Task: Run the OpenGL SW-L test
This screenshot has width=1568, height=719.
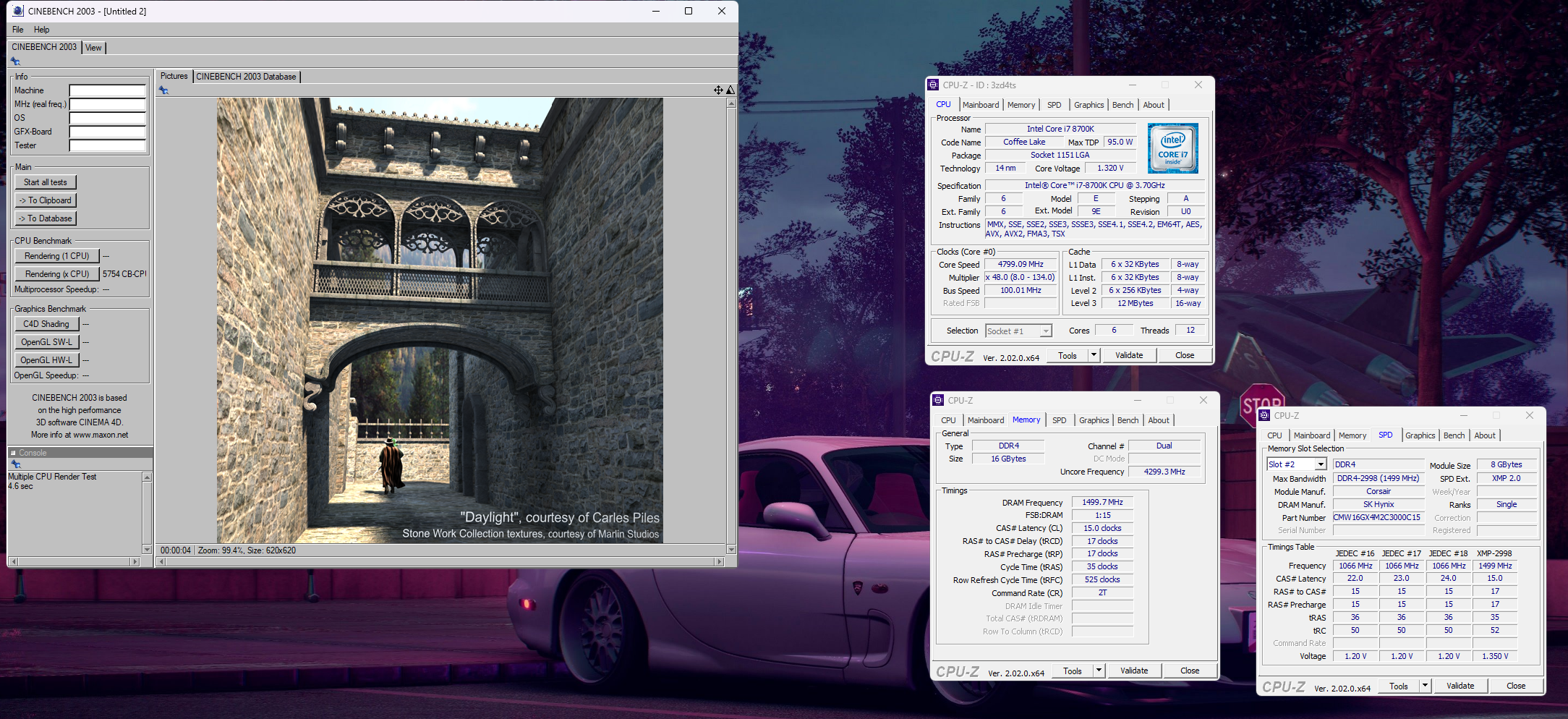Action: [x=46, y=342]
